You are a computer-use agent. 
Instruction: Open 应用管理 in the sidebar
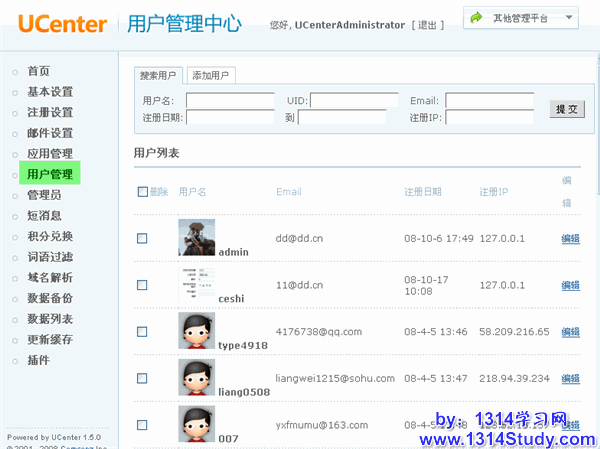point(49,154)
